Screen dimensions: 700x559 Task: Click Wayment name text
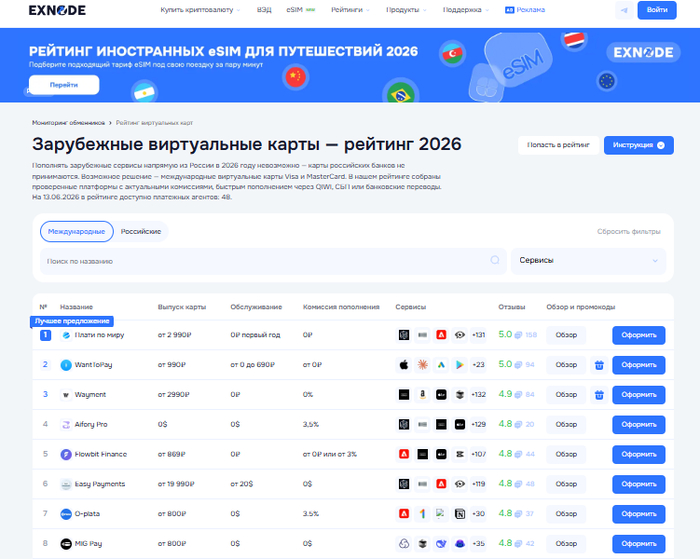click(90, 395)
